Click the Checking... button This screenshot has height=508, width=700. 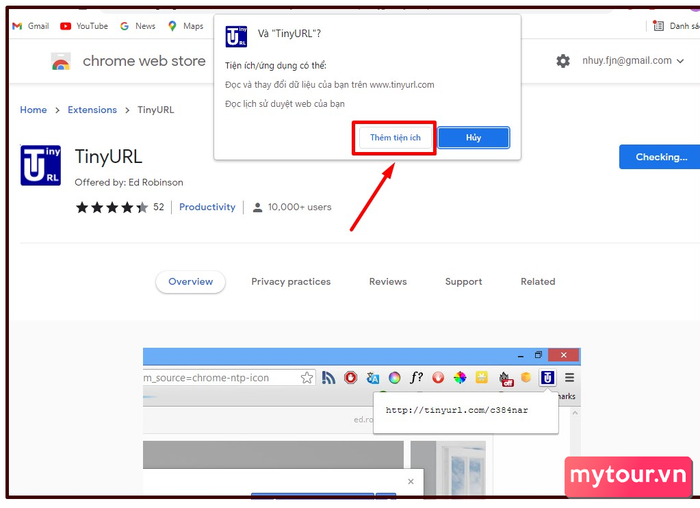tap(661, 157)
